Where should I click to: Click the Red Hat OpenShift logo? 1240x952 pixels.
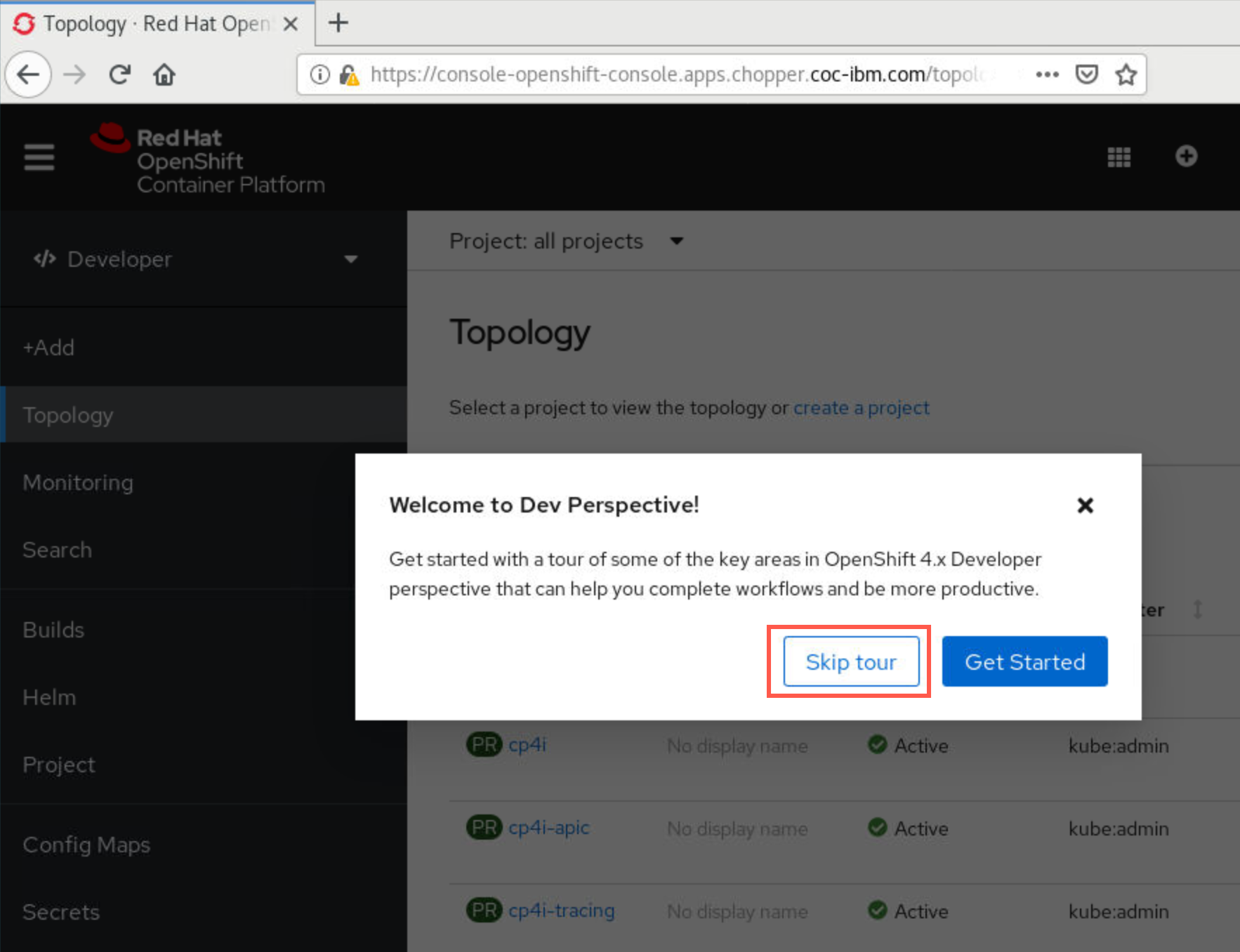pos(208,159)
